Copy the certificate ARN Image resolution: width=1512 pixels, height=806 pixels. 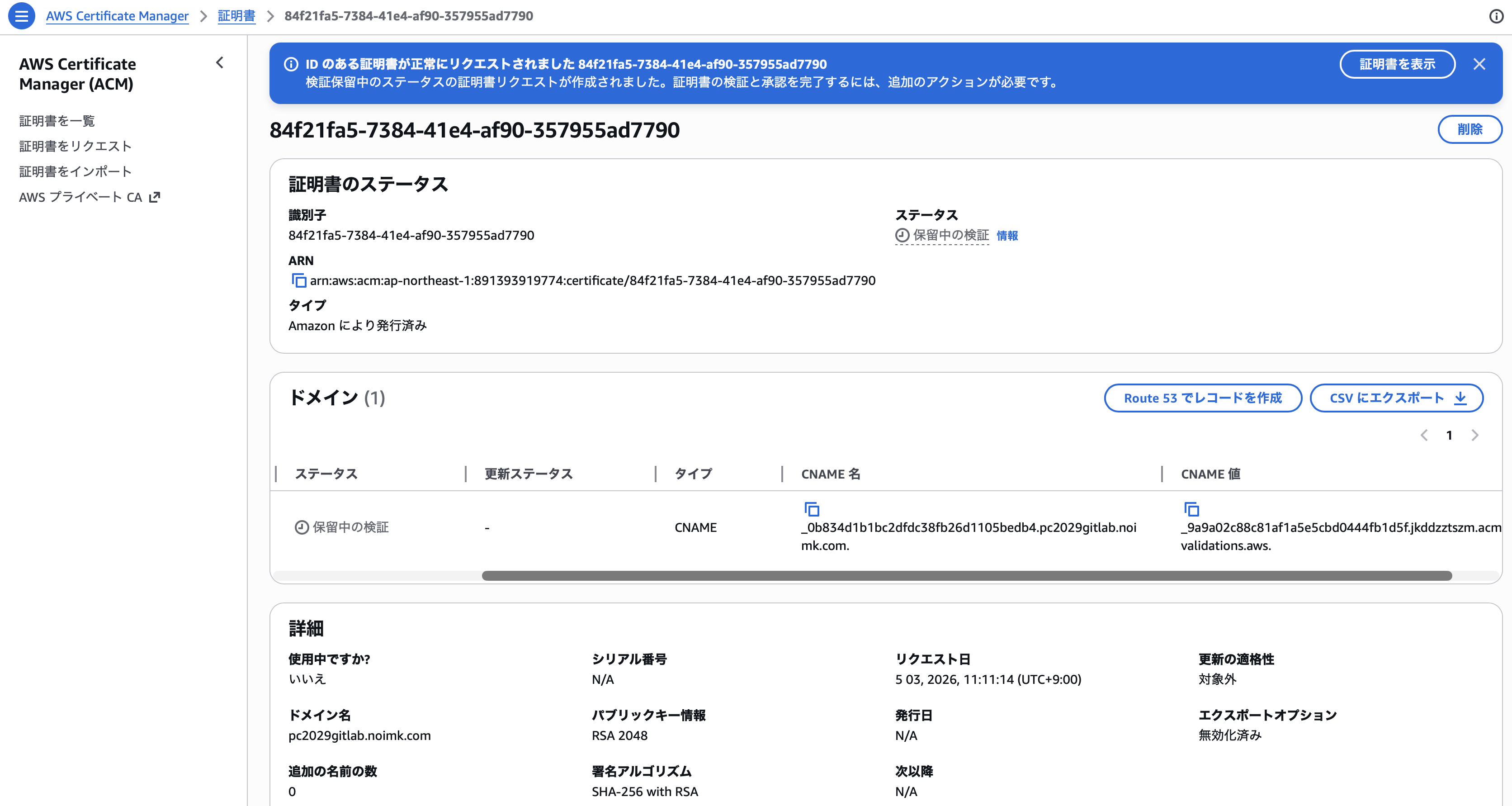[299, 280]
